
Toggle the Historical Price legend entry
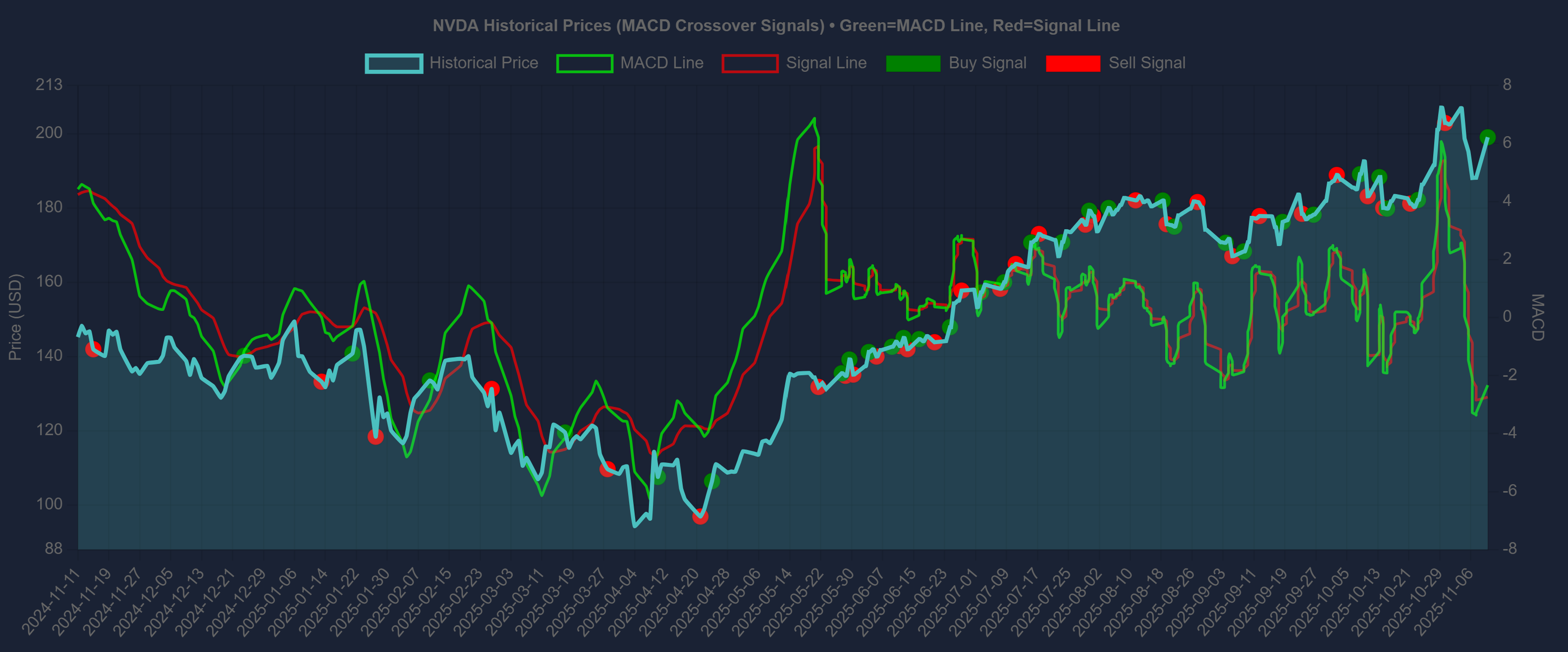click(x=452, y=63)
